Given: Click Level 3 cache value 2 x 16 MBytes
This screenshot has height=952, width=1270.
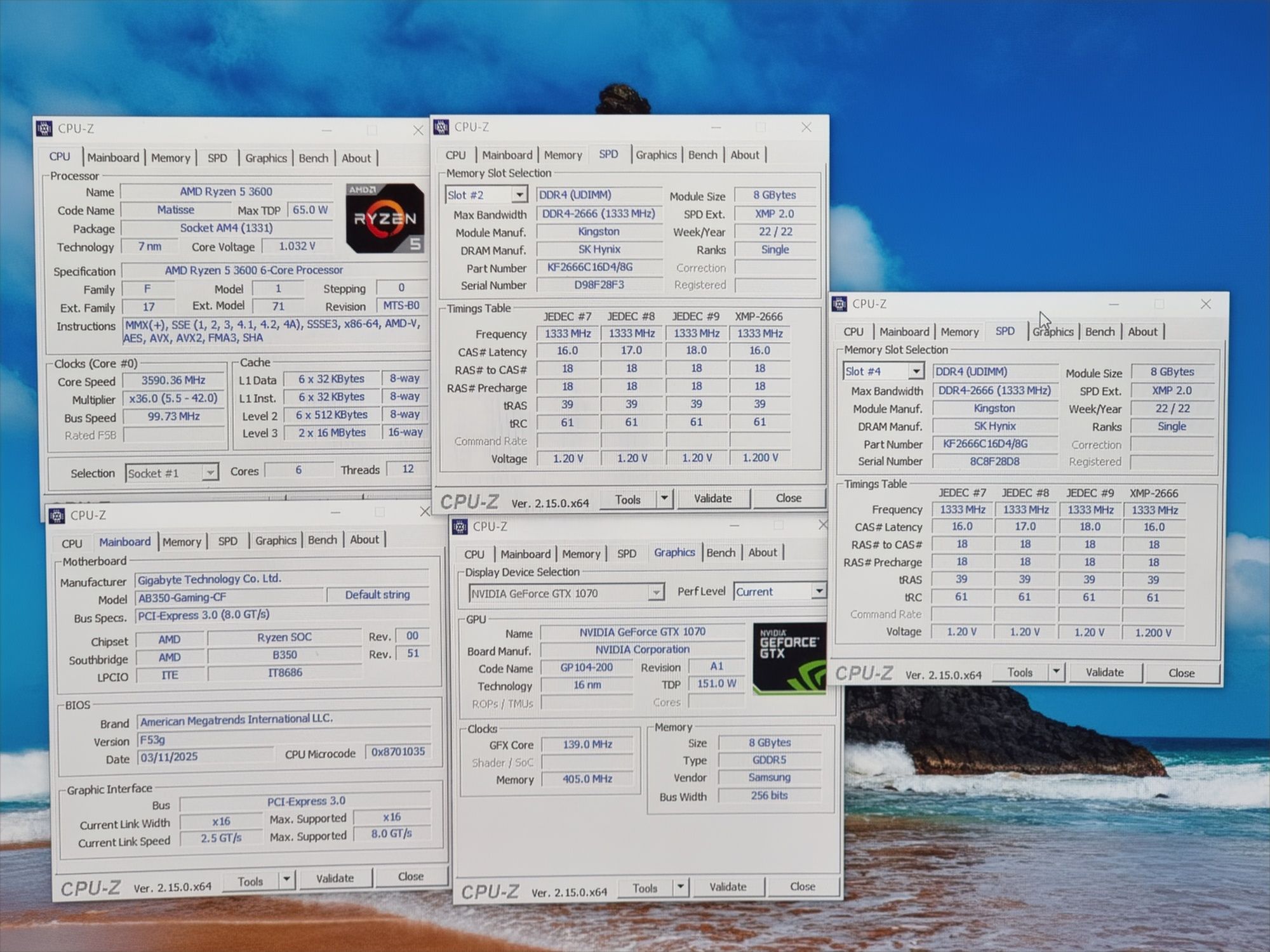Looking at the screenshot, I should coord(332,432).
